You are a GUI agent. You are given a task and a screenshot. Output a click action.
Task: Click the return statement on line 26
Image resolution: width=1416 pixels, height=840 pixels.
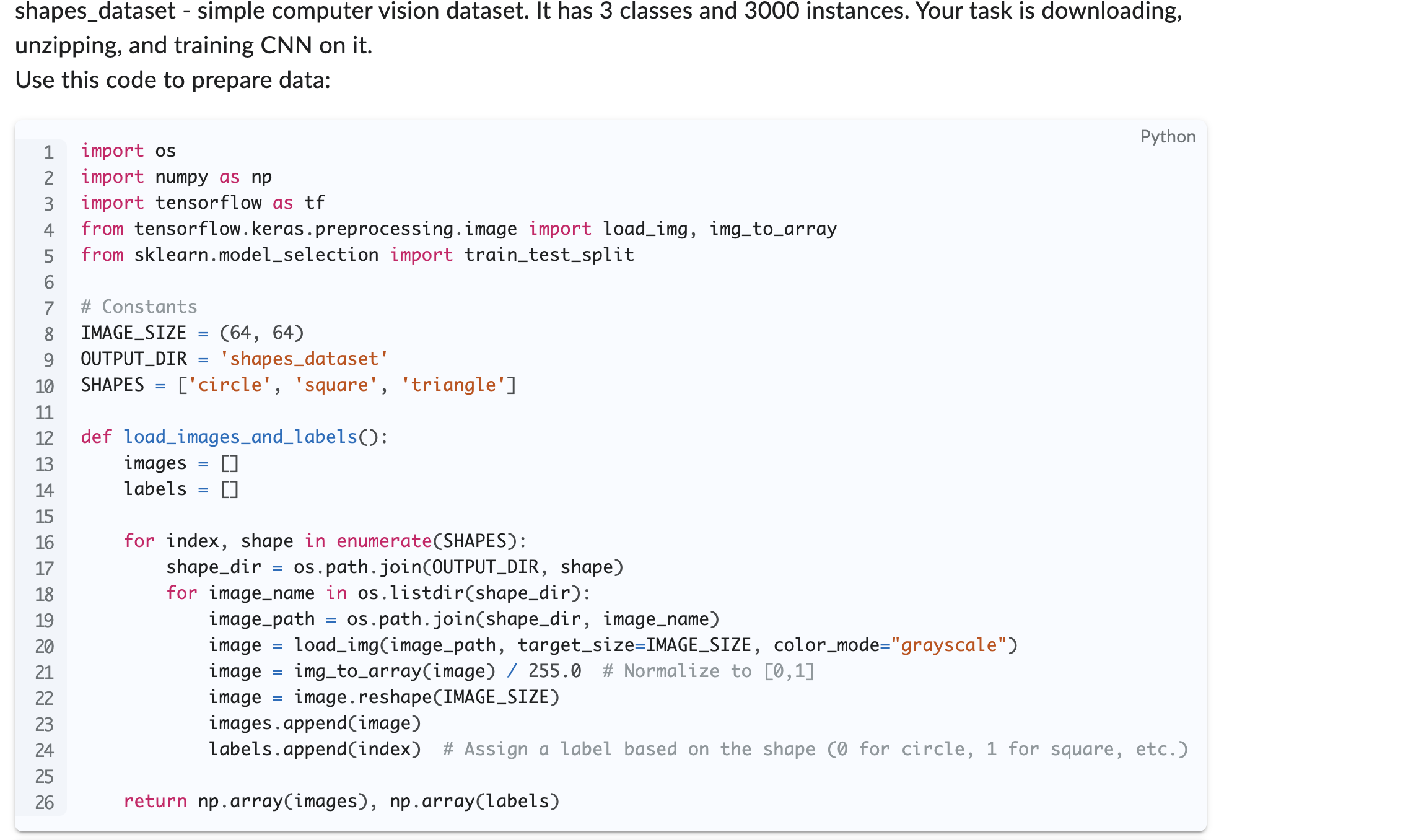pyautogui.click(x=155, y=800)
